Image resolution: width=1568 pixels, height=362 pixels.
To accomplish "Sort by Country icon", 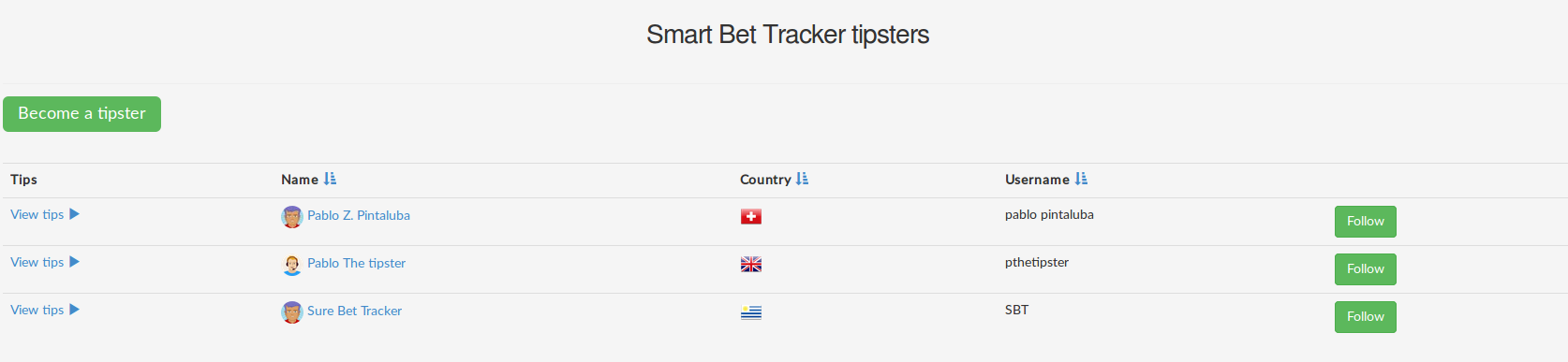I will tap(802, 179).
